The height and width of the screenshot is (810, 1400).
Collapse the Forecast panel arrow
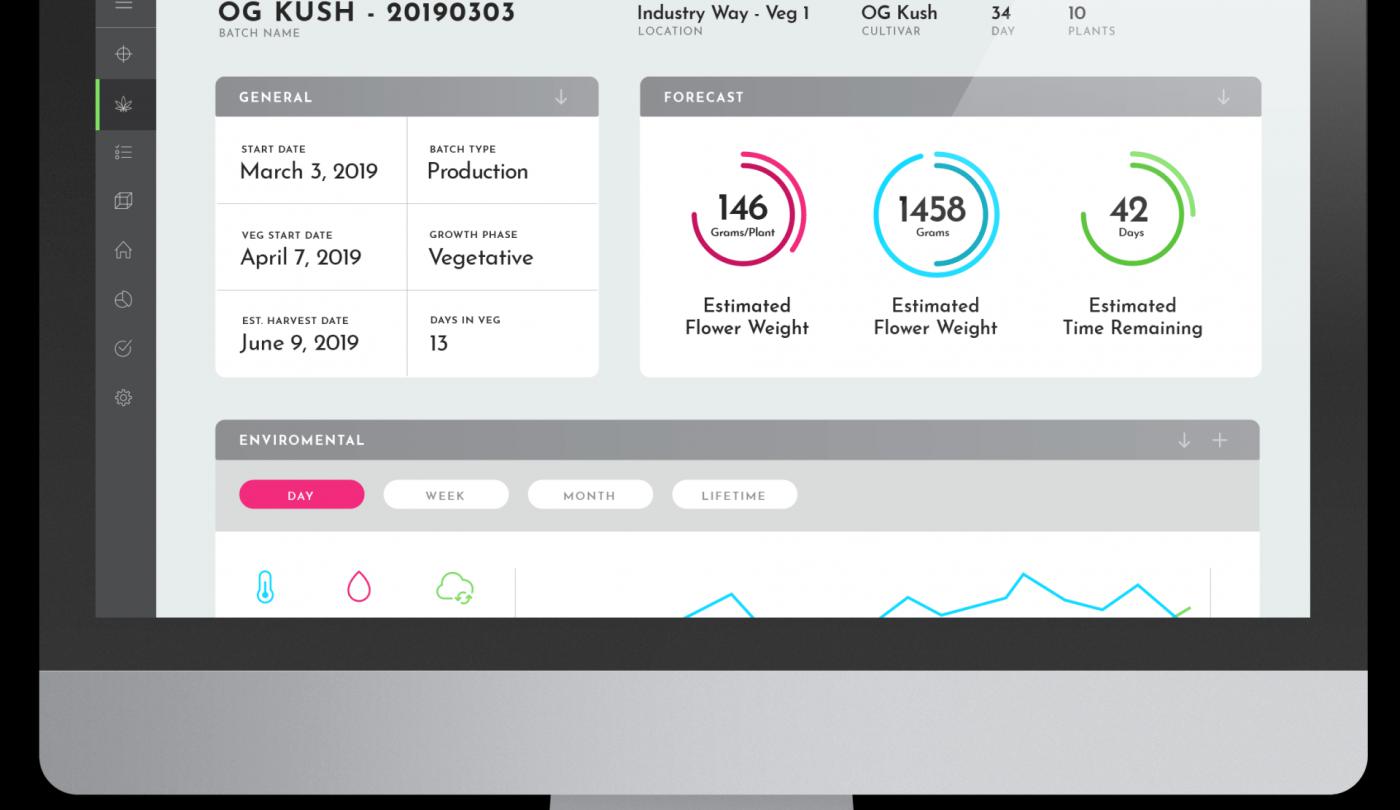click(1223, 97)
